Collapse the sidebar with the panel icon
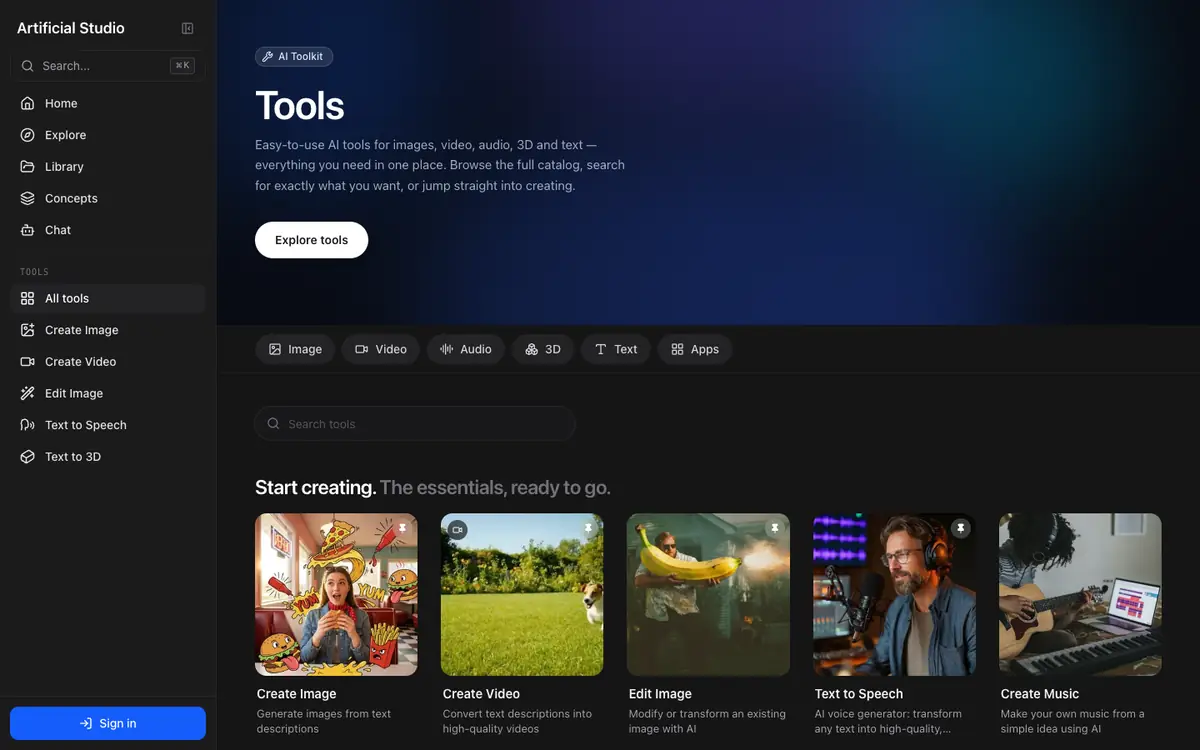1200x750 pixels. pyautogui.click(x=187, y=29)
